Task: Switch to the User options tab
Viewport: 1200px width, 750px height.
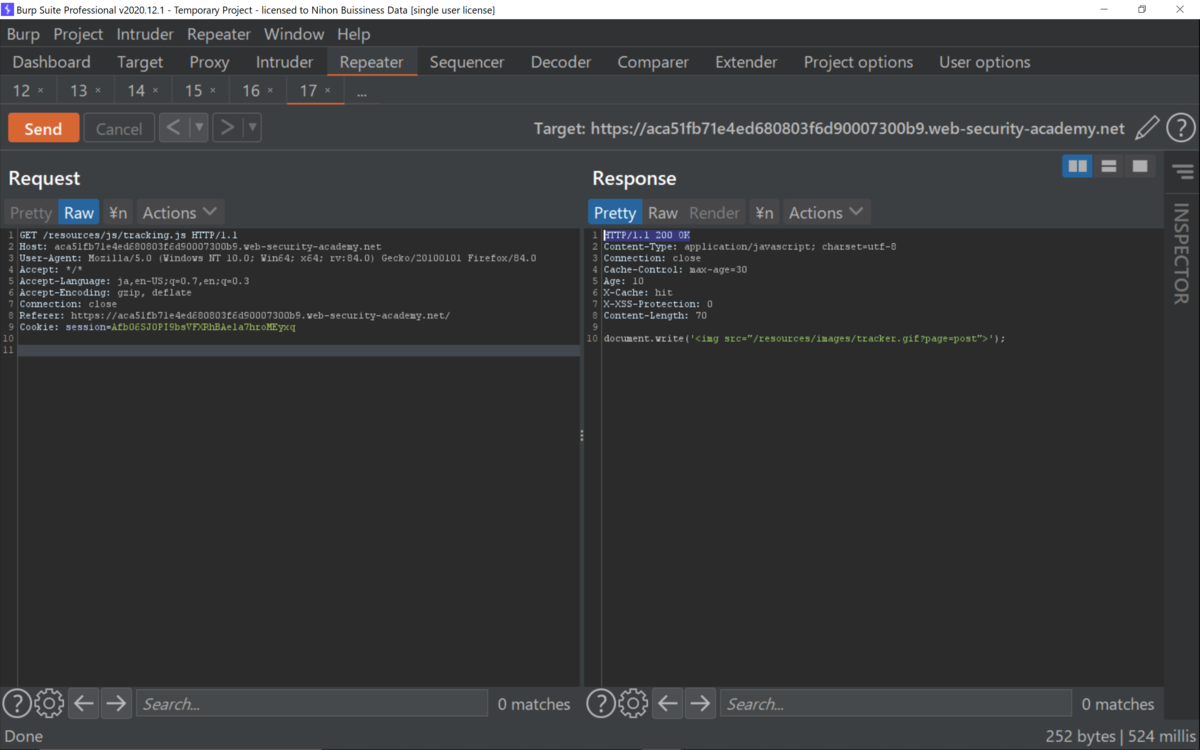Action: click(984, 62)
